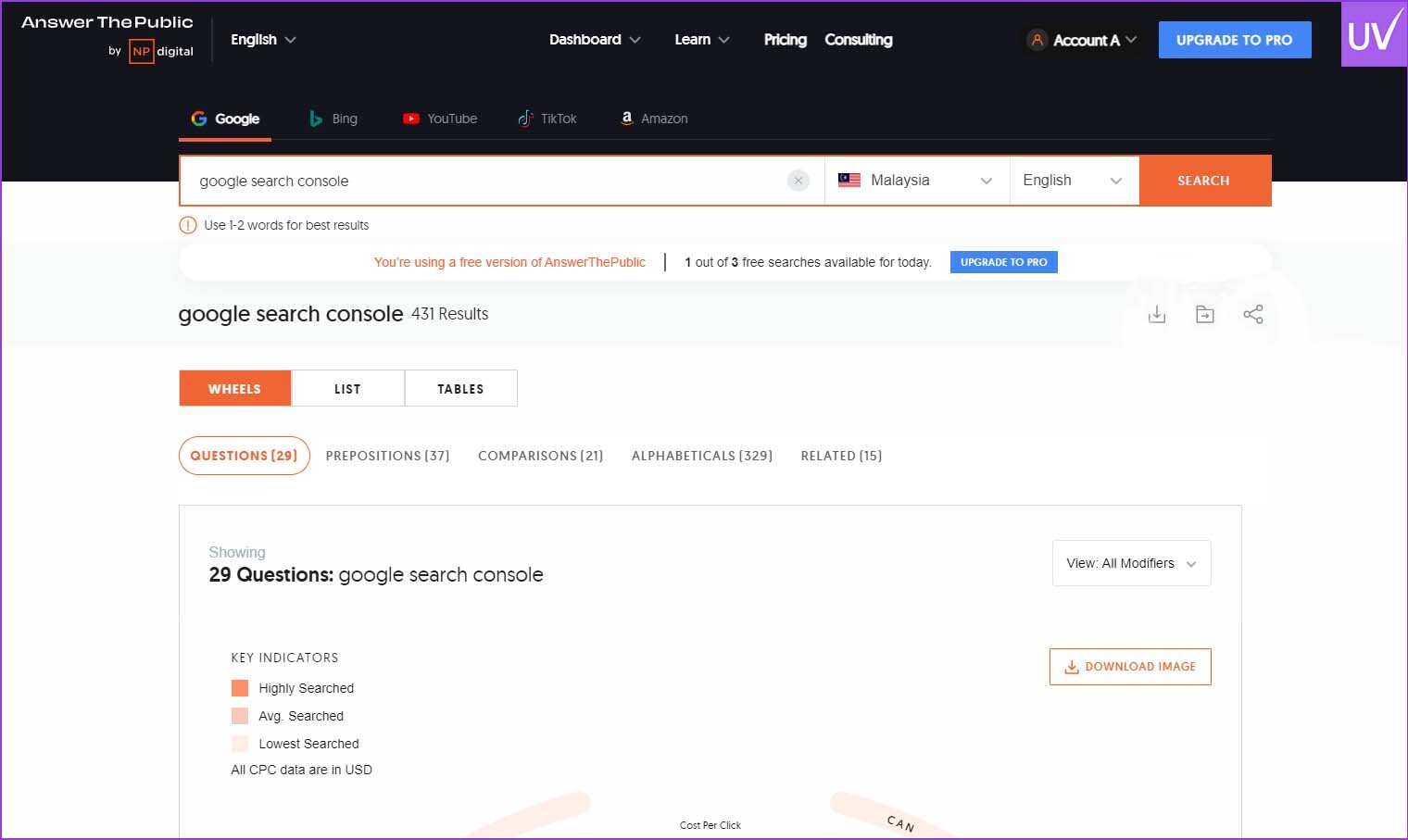Click the 'All CPC data are in USD' note
Screen dimensions: 1408x840
(x=302, y=770)
